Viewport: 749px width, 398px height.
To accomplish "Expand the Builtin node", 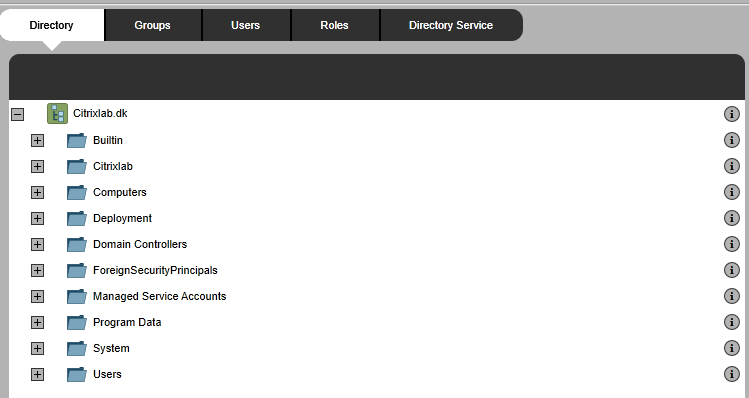I will pyautogui.click(x=37, y=140).
